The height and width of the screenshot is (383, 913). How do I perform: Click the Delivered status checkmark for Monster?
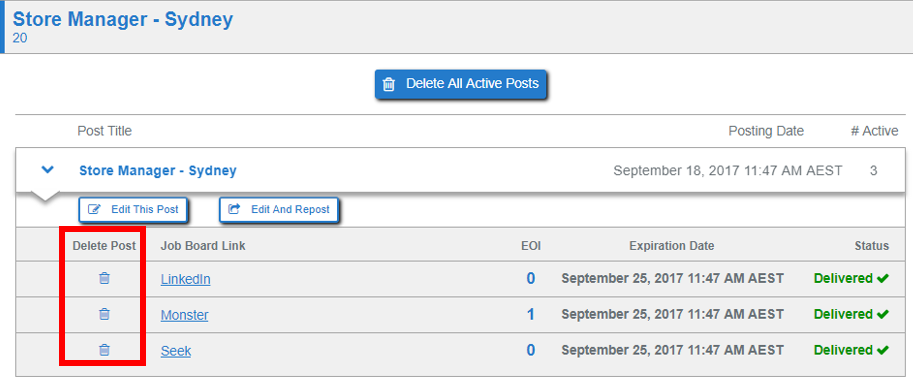click(883, 315)
